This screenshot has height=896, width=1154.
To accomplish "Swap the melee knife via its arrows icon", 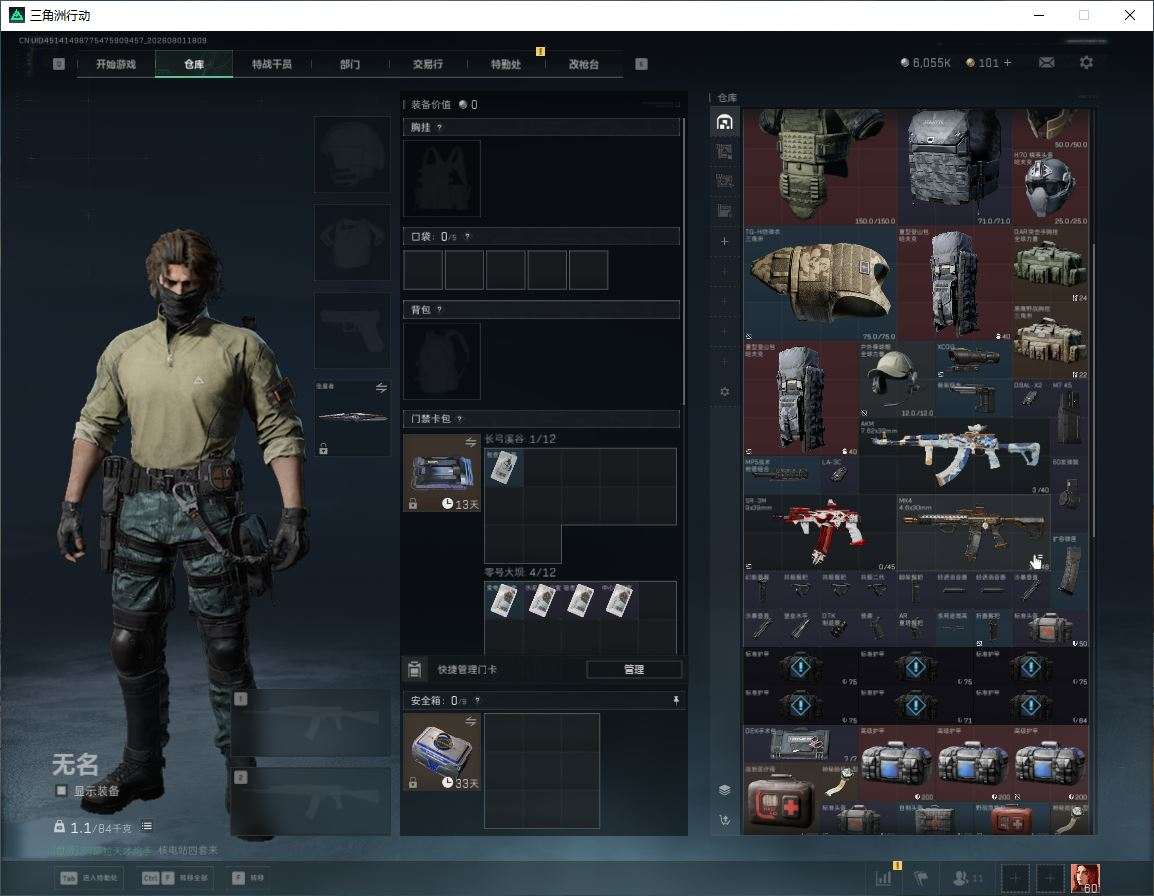I will [x=381, y=388].
